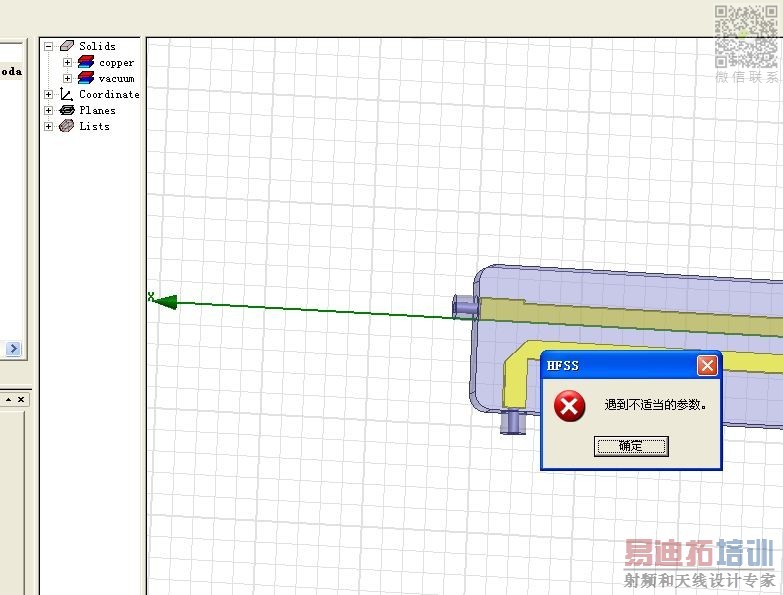The image size is (783, 595).
Task: Select the Coordinate systems axis icon
Action: [x=66, y=94]
